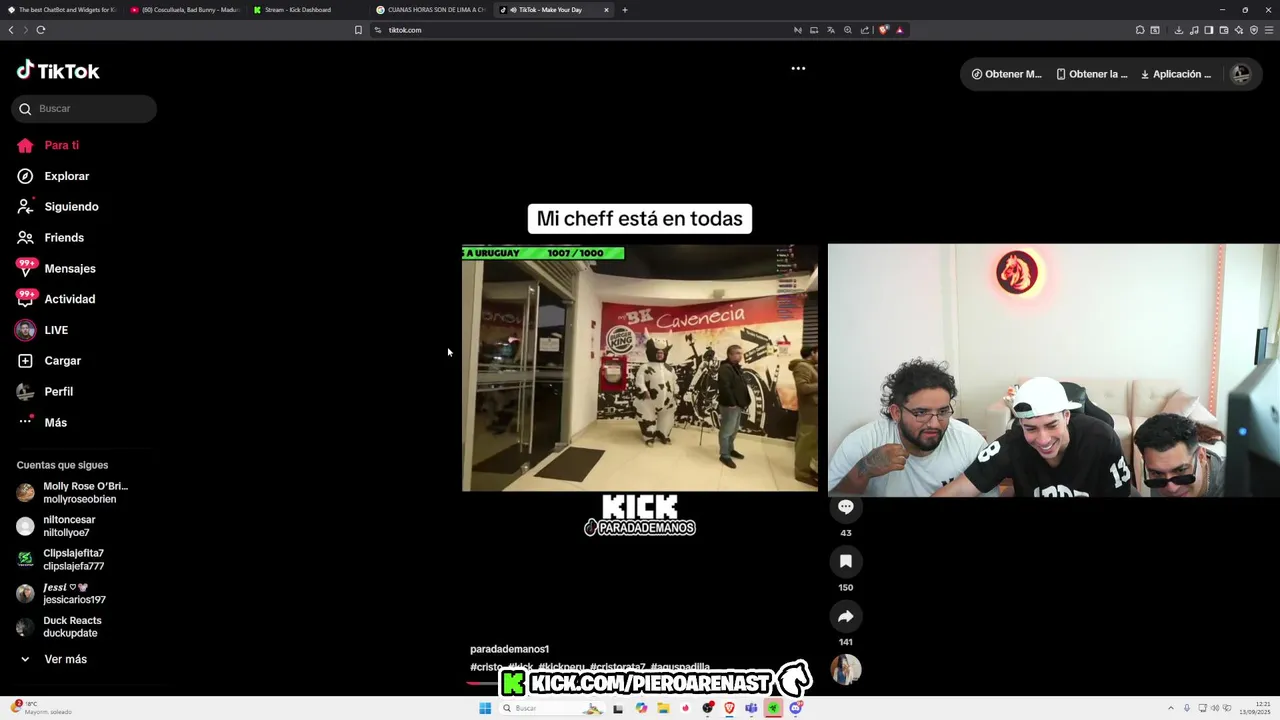Open Duck Reacts followed account
The image size is (1280, 720).
59,627
